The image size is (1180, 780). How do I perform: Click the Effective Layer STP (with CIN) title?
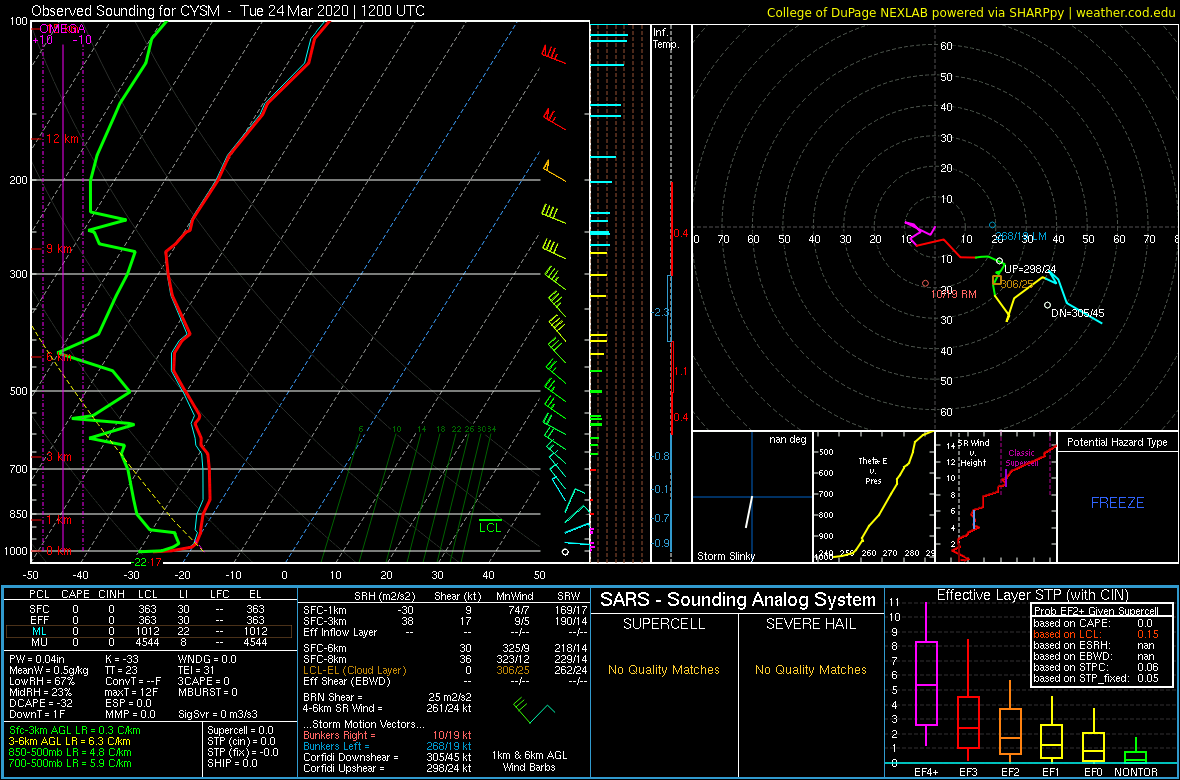coord(1032,595)
